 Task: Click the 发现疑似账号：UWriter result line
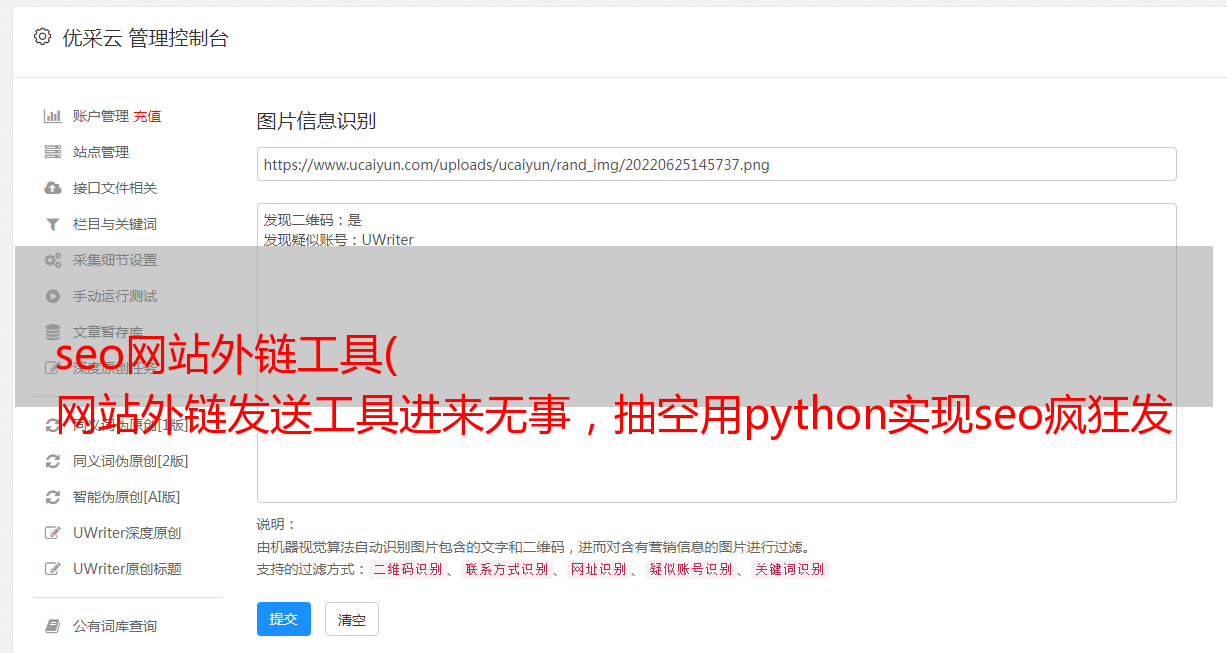(x=339, y=240)
